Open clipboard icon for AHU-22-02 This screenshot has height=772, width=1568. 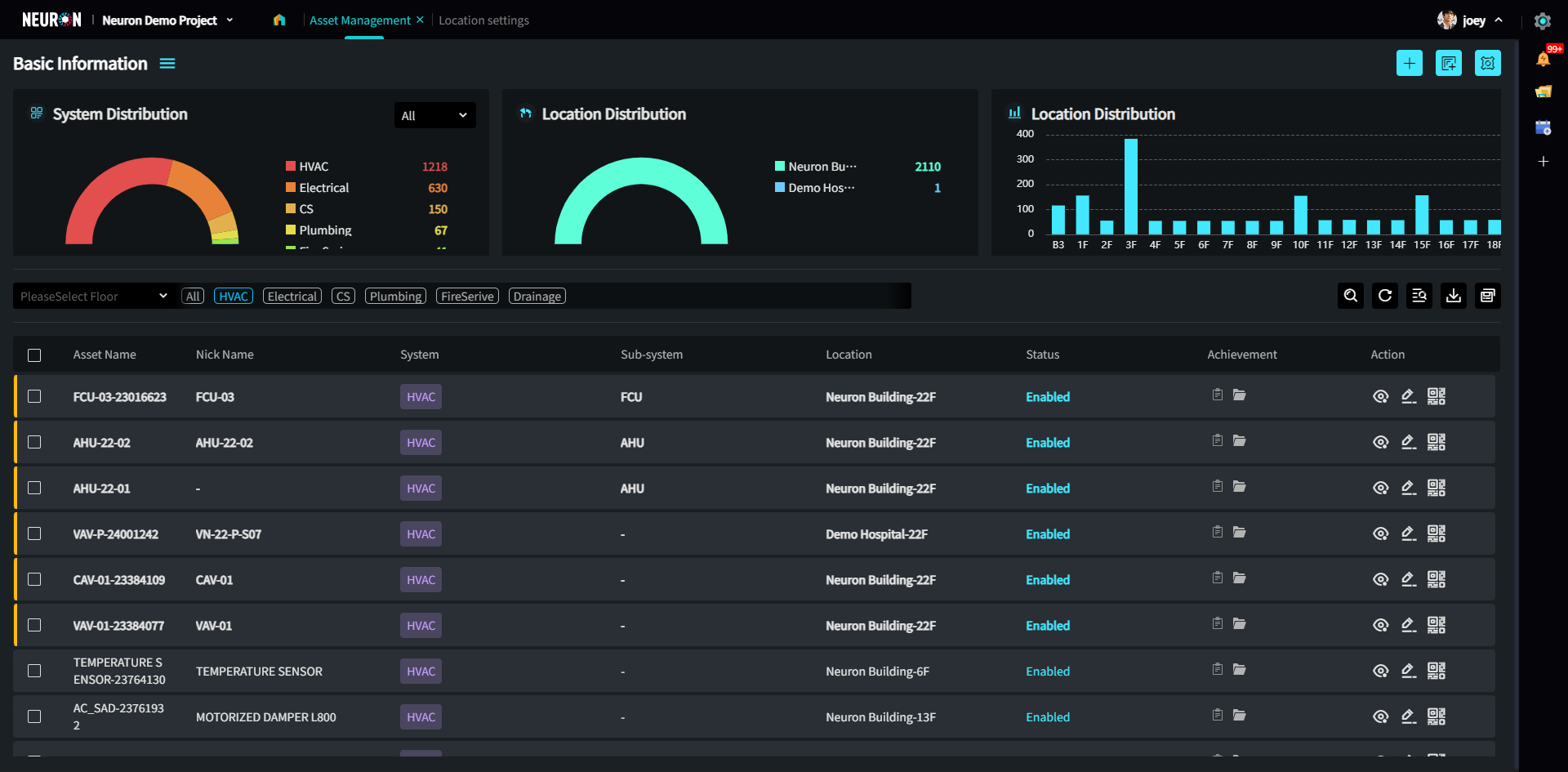1218,440
